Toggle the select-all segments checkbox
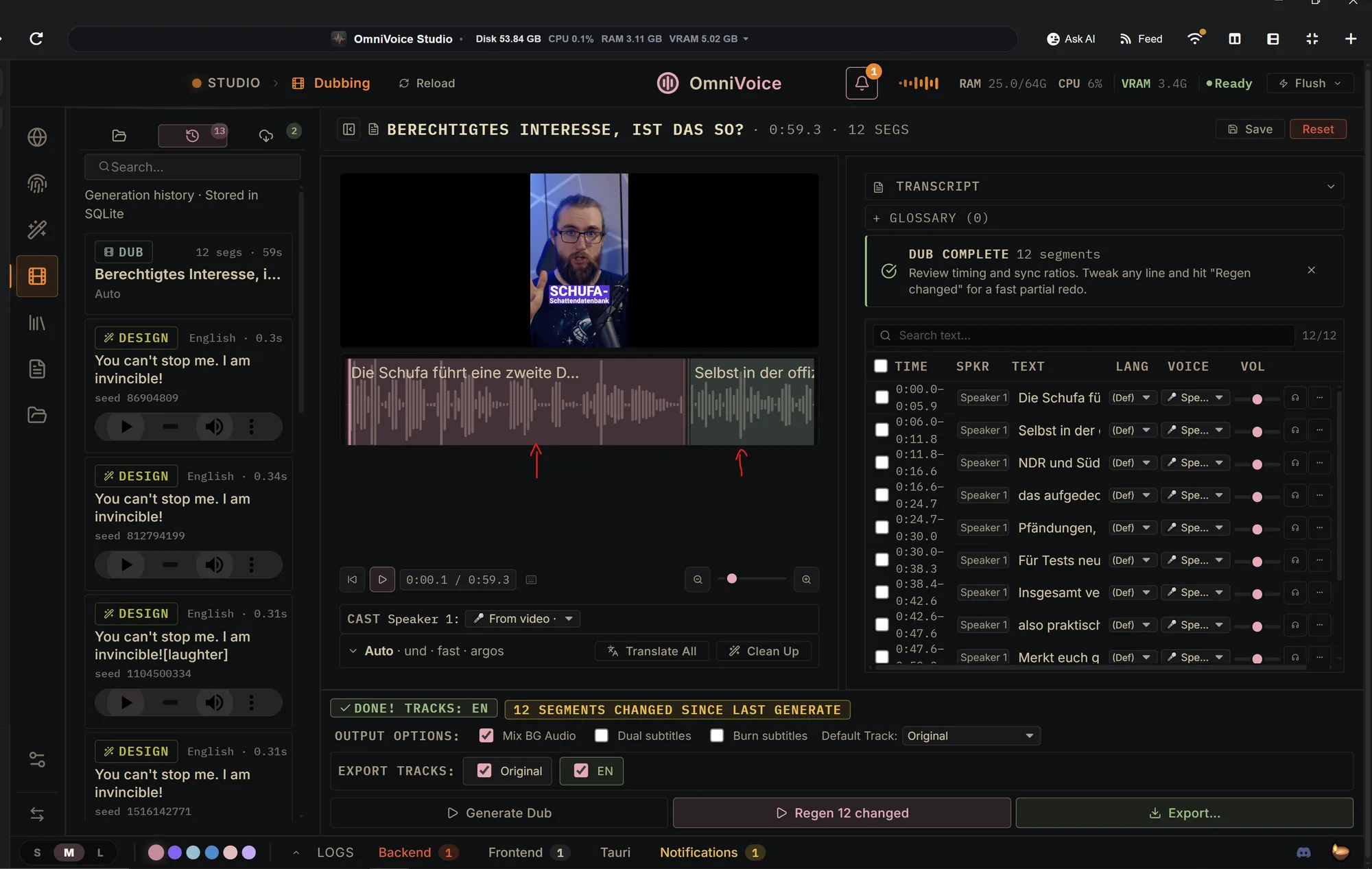 tap(881, 366)
